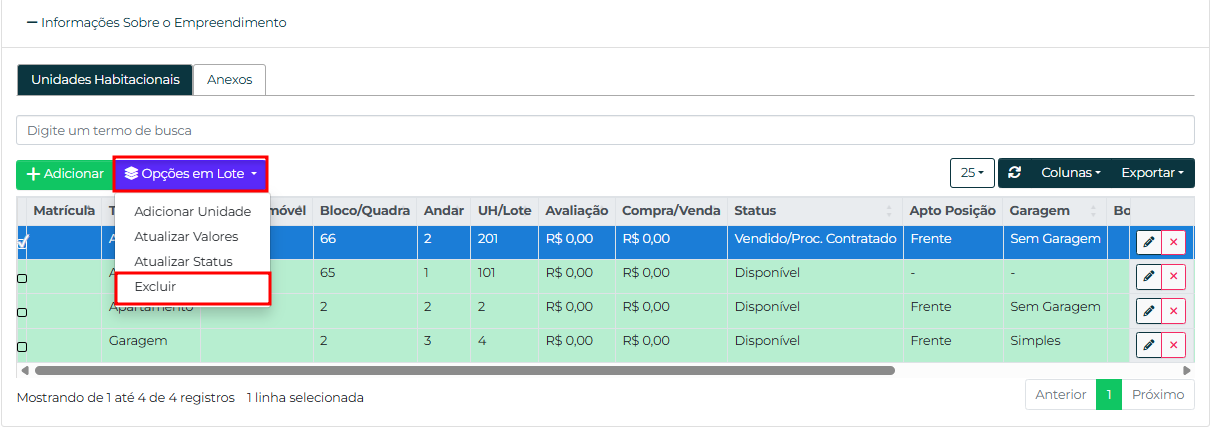The image size is (1210, 430).
Task: Click the green Adicionar button
Action: pyautogui.click(x=65, y=174)
